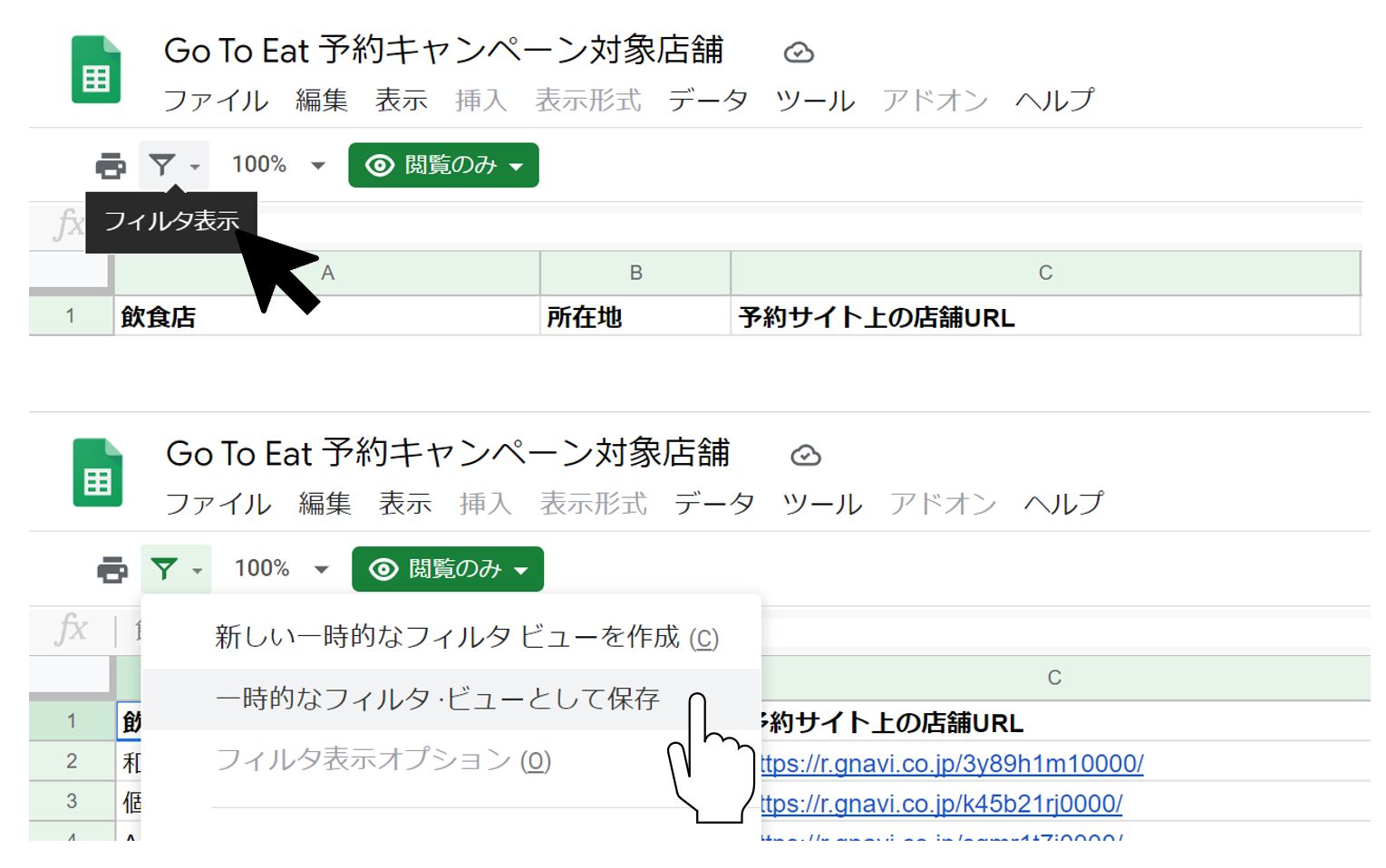1386x868 pixels.
Task: Click select-all corner box in bottom sheet
Action: (x=72, y=677)
